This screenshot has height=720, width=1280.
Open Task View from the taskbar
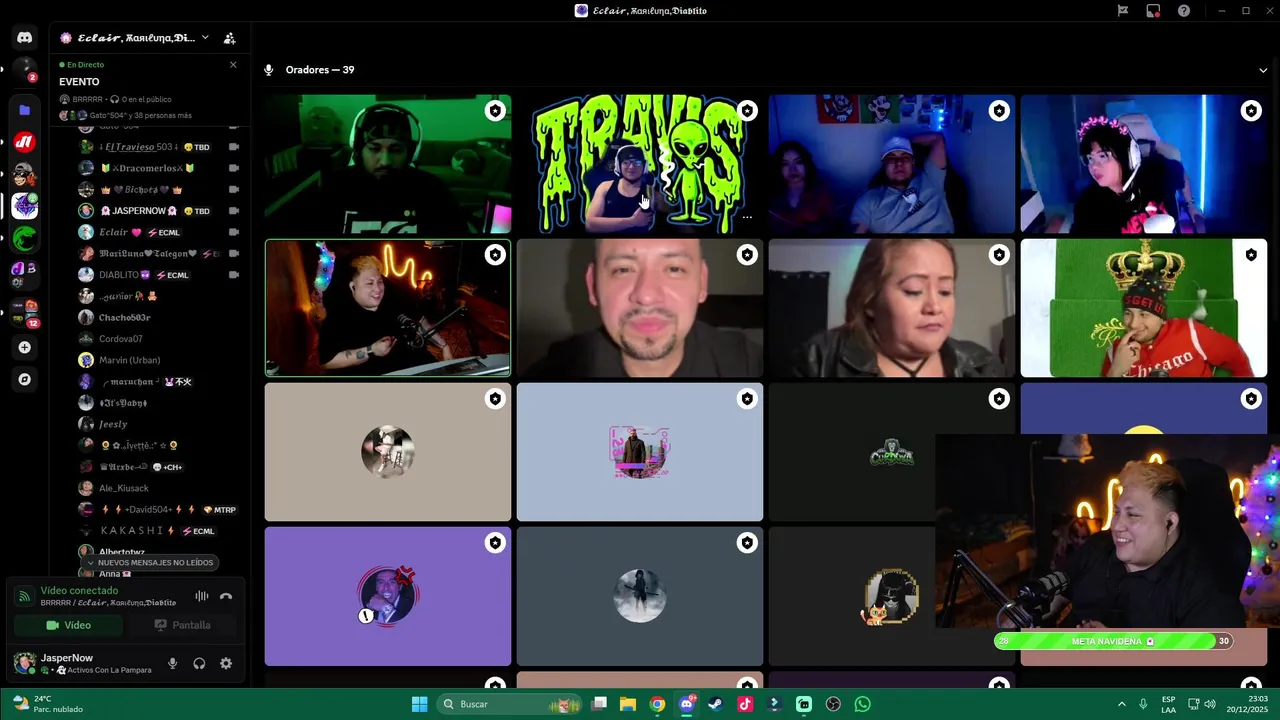(x=599, y=704)
